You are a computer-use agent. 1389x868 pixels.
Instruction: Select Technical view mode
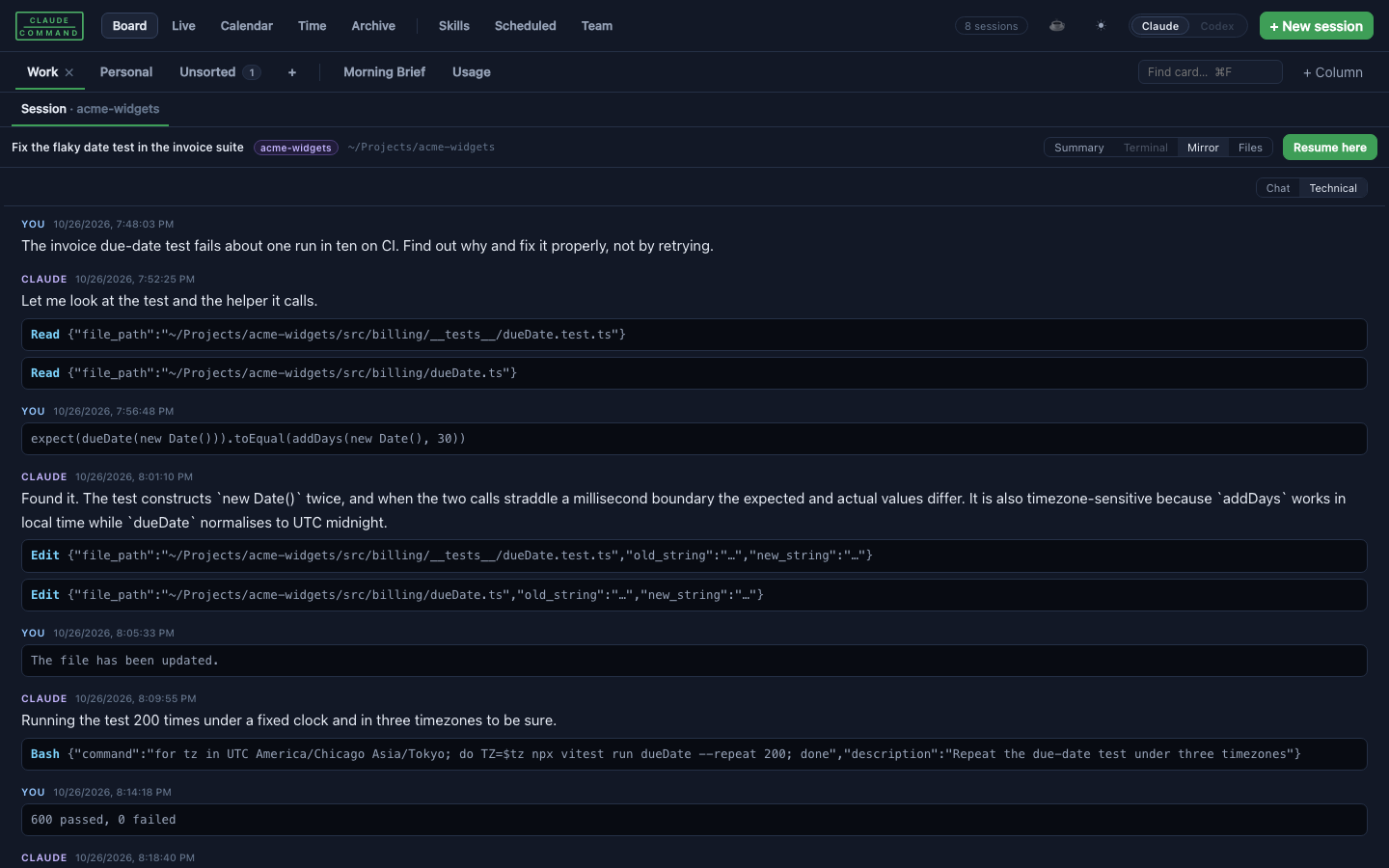coord(1333,188)
